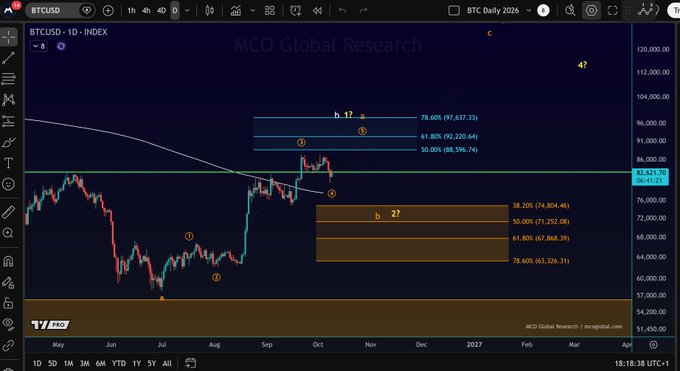Hide all drawings with eye icon
Screen dimensions: 680x371
coord(9,323)
